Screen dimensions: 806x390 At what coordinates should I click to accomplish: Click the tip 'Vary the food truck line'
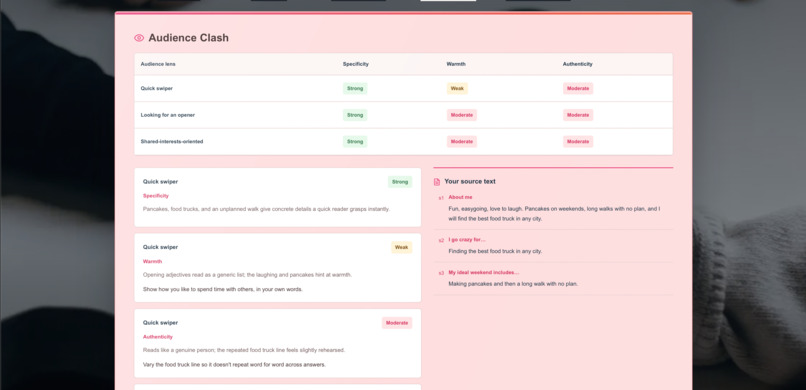tap(234, 364)
